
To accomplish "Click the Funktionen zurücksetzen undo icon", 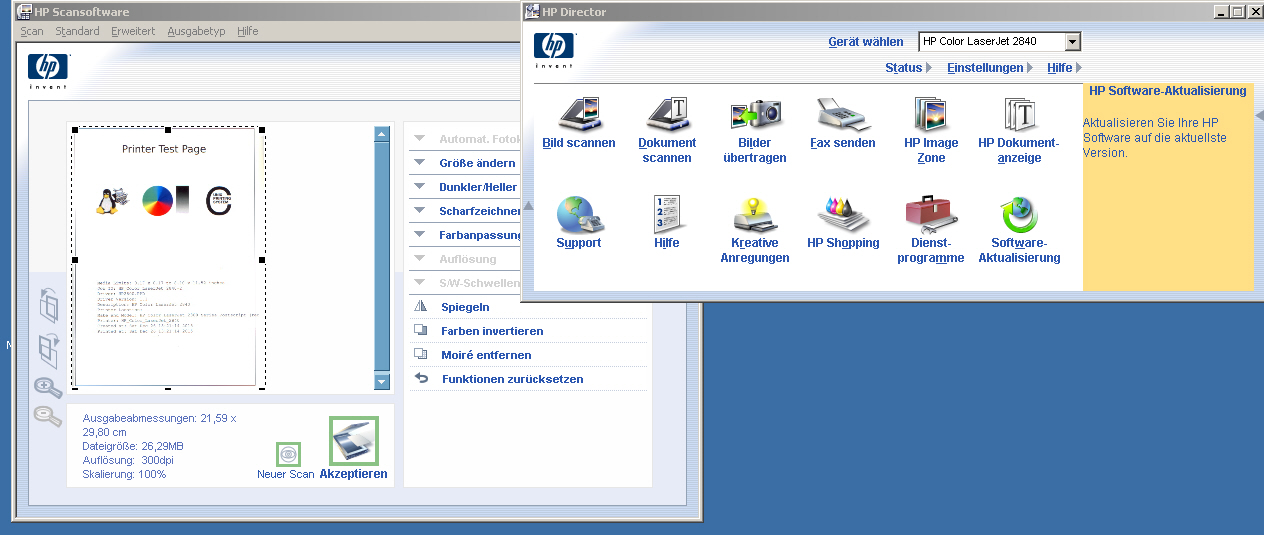I will click(421, 379).
